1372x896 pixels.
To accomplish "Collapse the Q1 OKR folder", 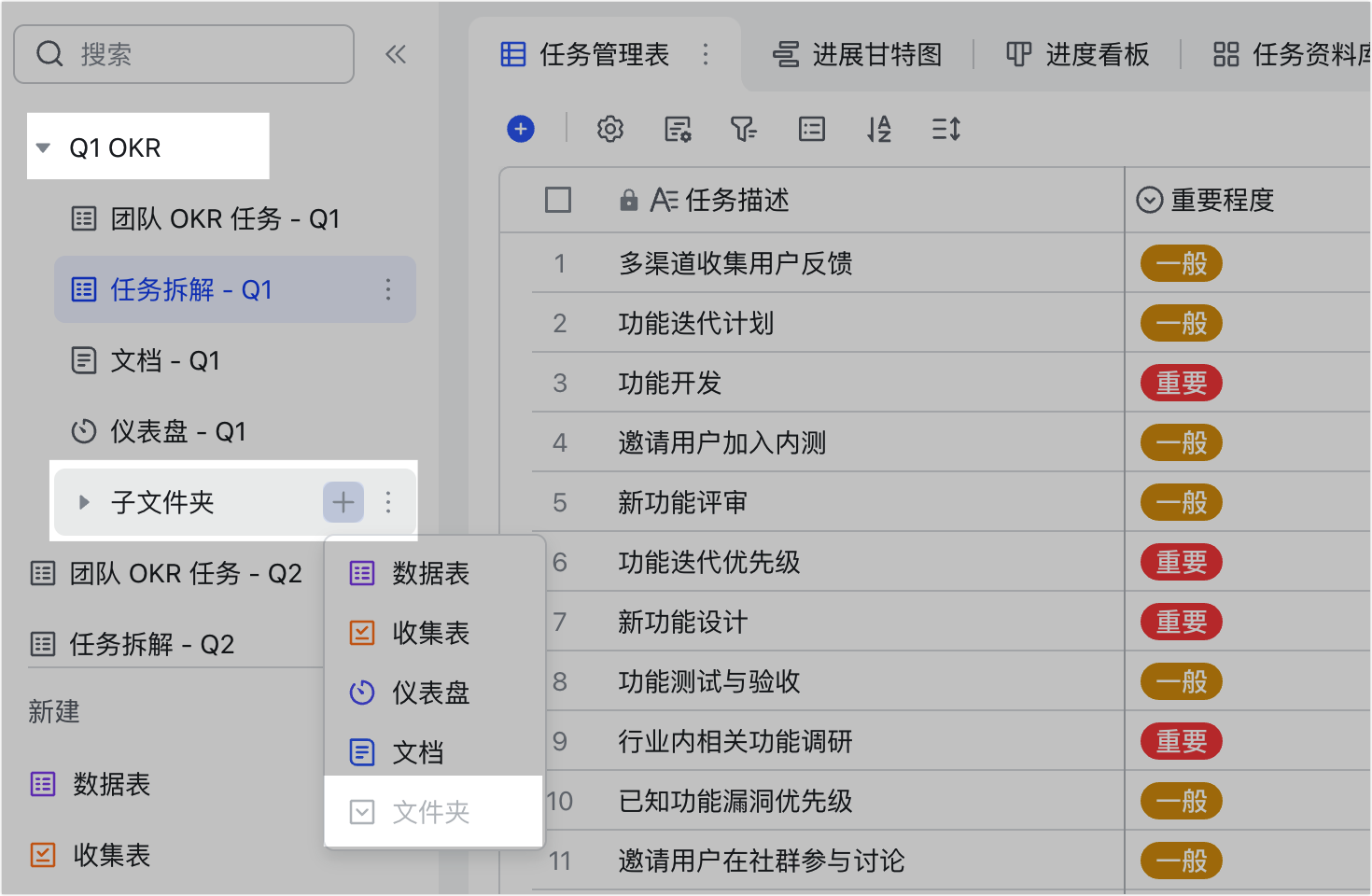I will pyautogui.click(x=43, y=147).
